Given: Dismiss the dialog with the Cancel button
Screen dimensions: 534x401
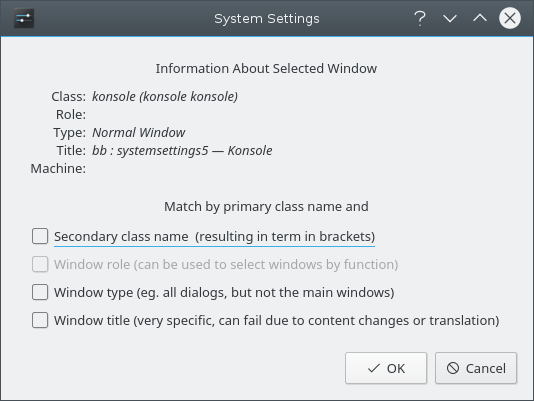Looking at the screenshot, I should coord(476,368).
